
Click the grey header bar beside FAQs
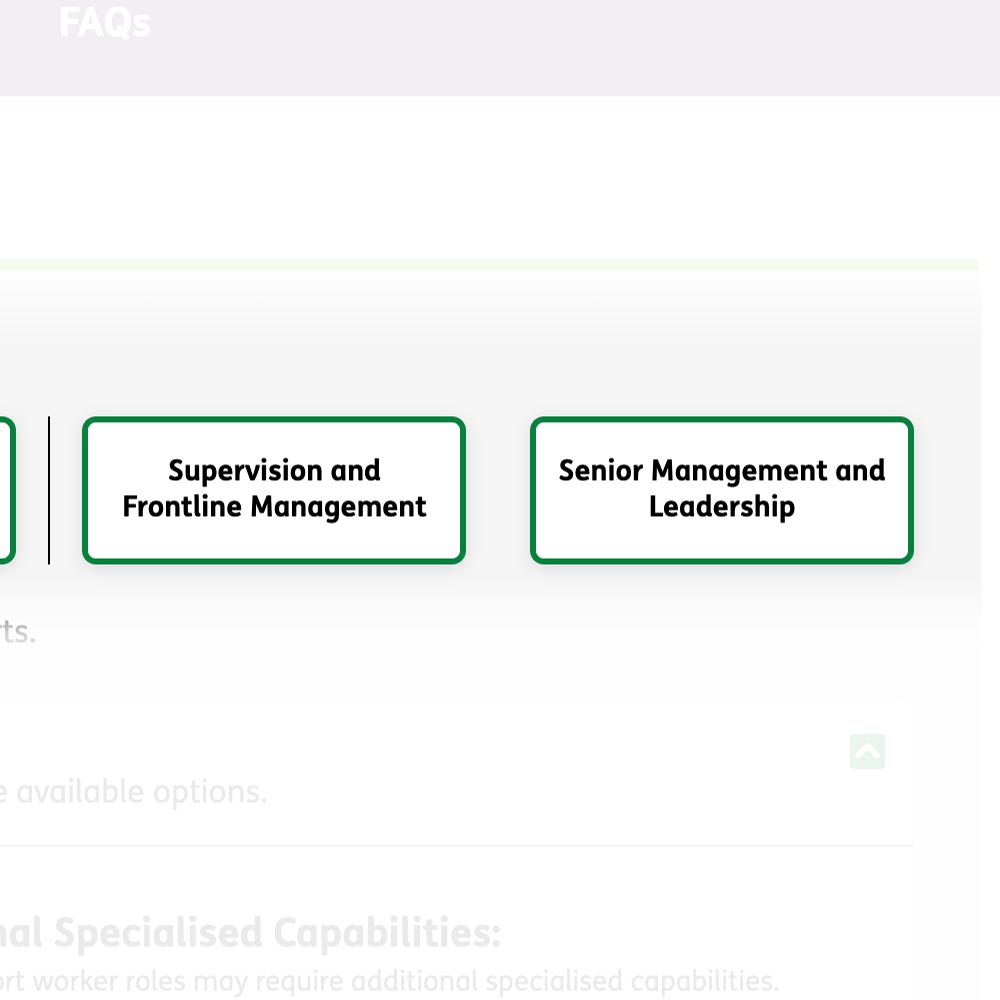[574, 48]
